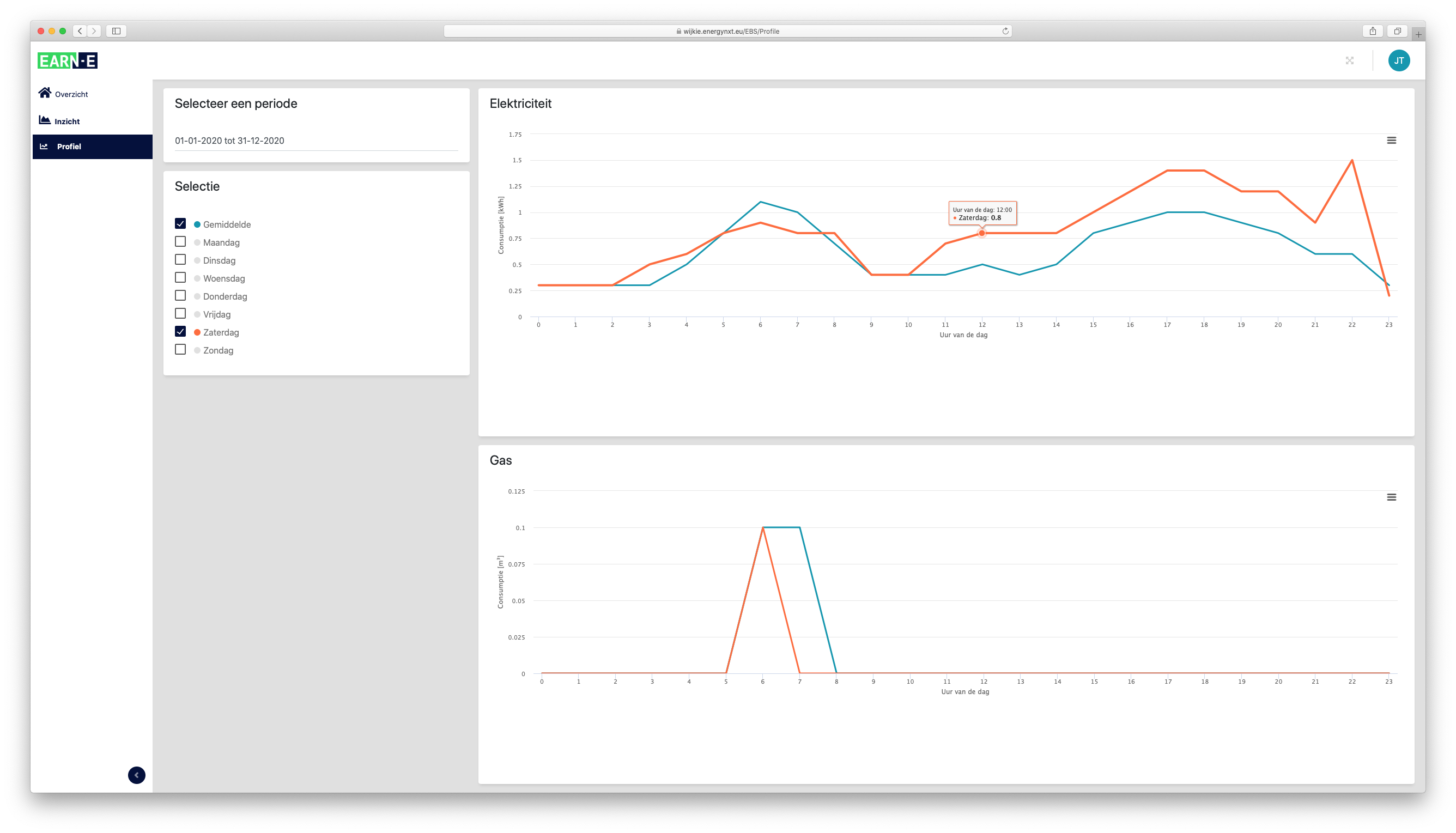Reload page with refresh icon

click(1005, 31)
